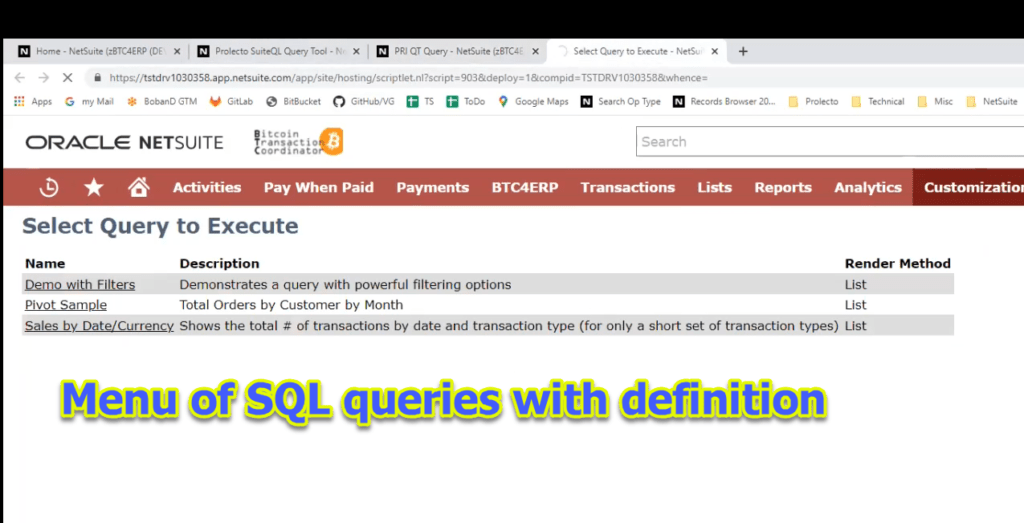Expand the Technical bookmark folder

[878, 101]
